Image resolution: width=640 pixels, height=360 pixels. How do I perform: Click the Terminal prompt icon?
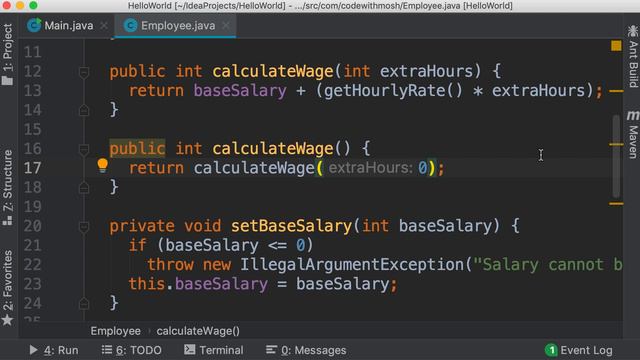[x=189, y=350]
